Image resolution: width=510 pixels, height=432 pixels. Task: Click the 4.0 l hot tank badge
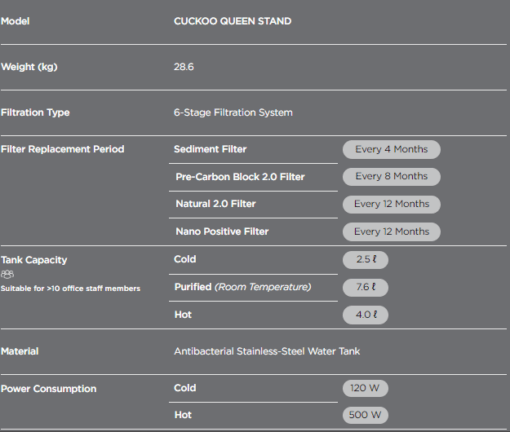[x=365, y=315]
